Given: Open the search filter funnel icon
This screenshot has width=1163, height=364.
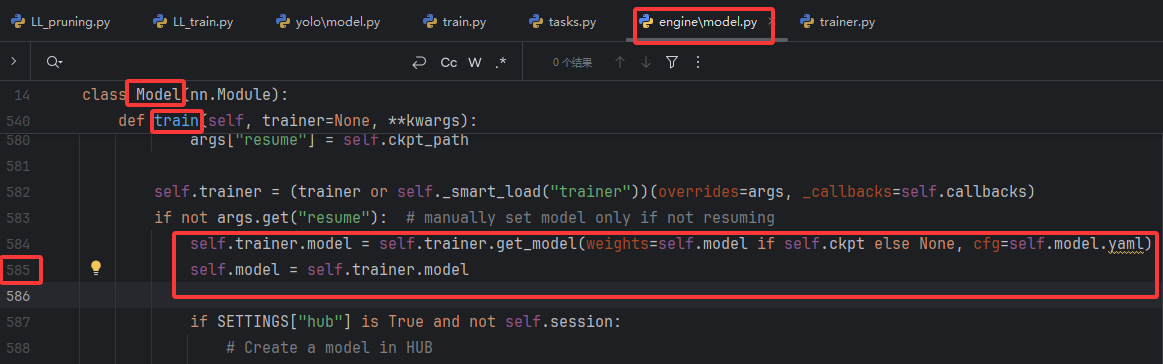Looking at the screenshot, I should click(672, 62).
